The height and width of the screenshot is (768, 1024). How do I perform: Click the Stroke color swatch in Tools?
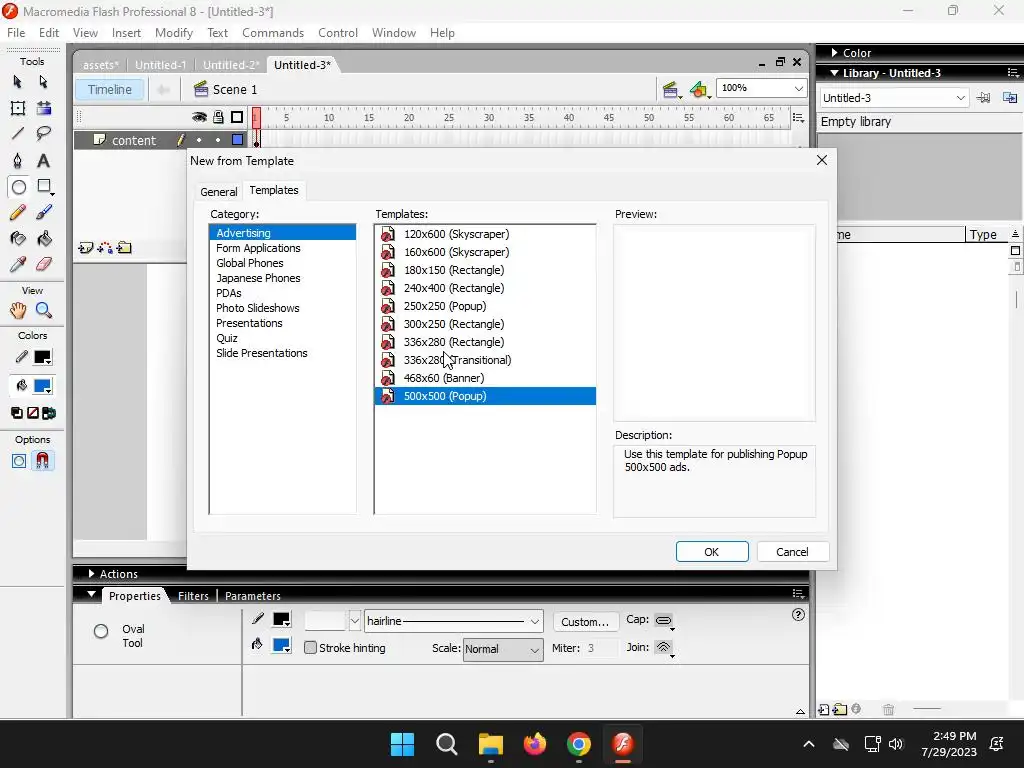point(42,358)
